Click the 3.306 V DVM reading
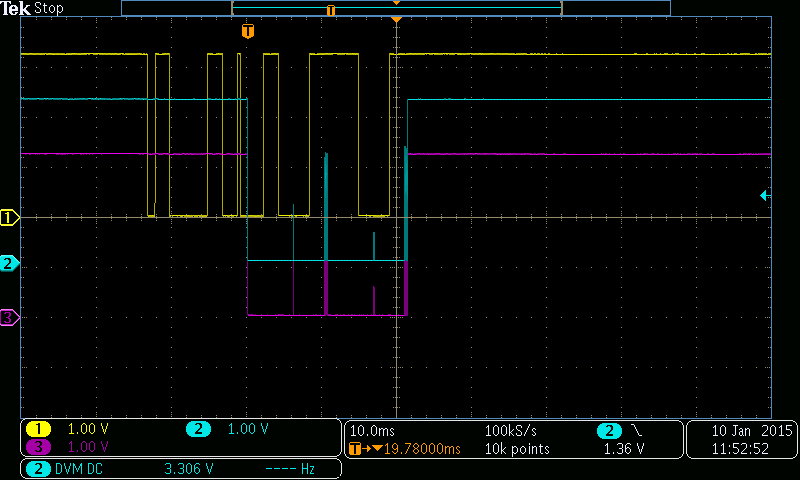 (x=189, y=469)
